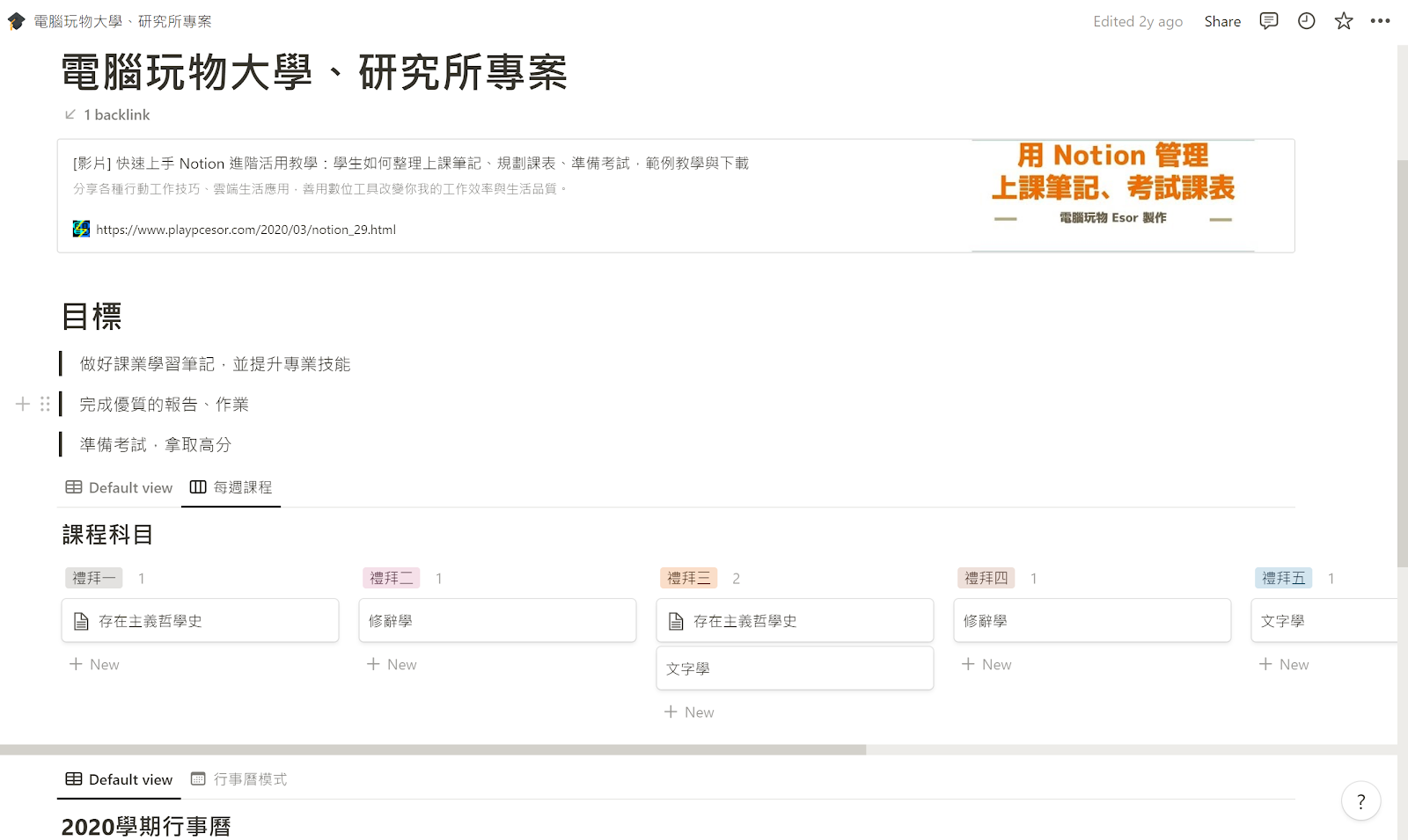Screen dimensions: 1408x840
Task: Click the six-dot drag handle icon
Action: (x=45, y=404)
